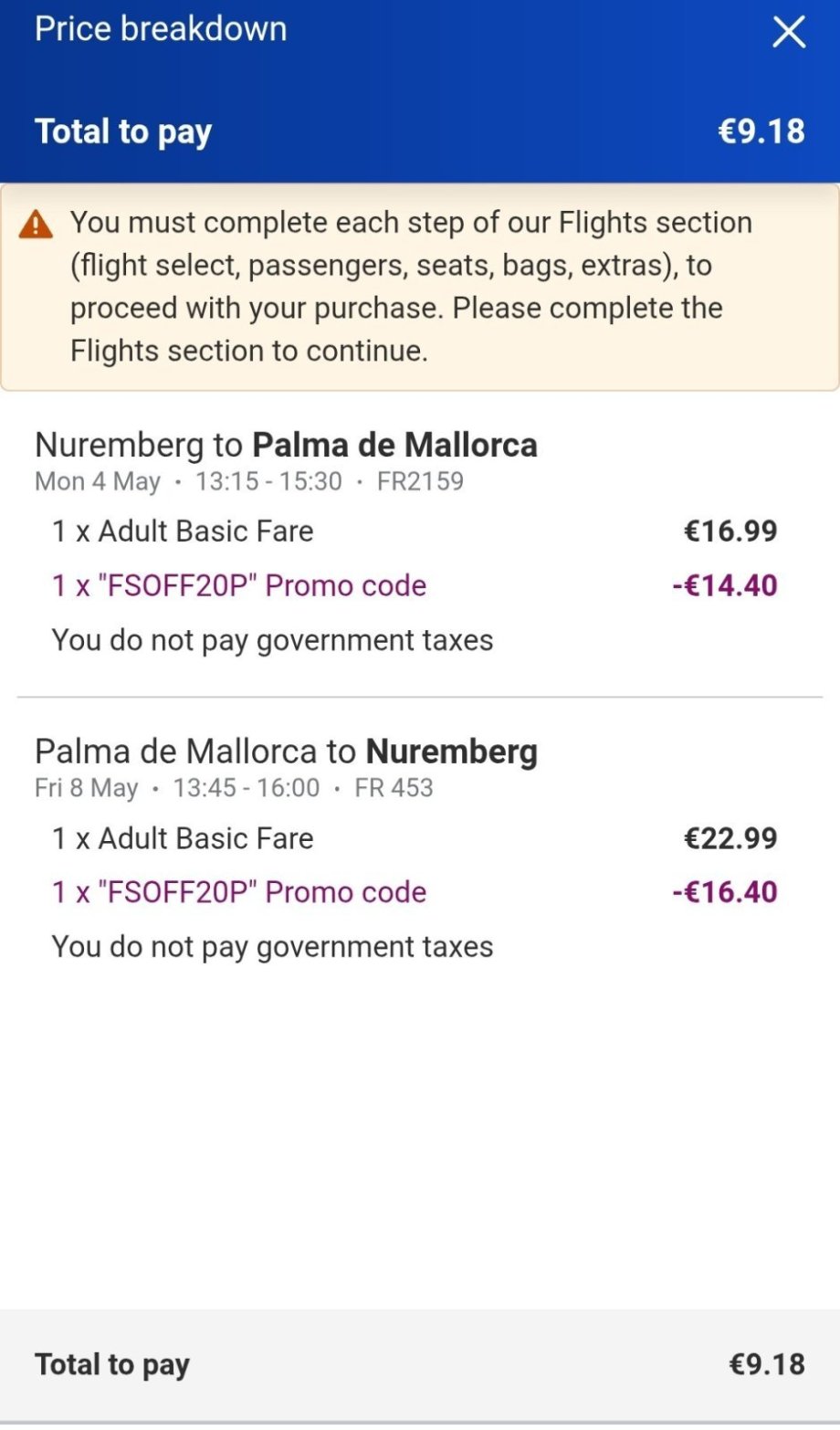
Task: Click the -€16.40 promo discount
Action: 725,893
